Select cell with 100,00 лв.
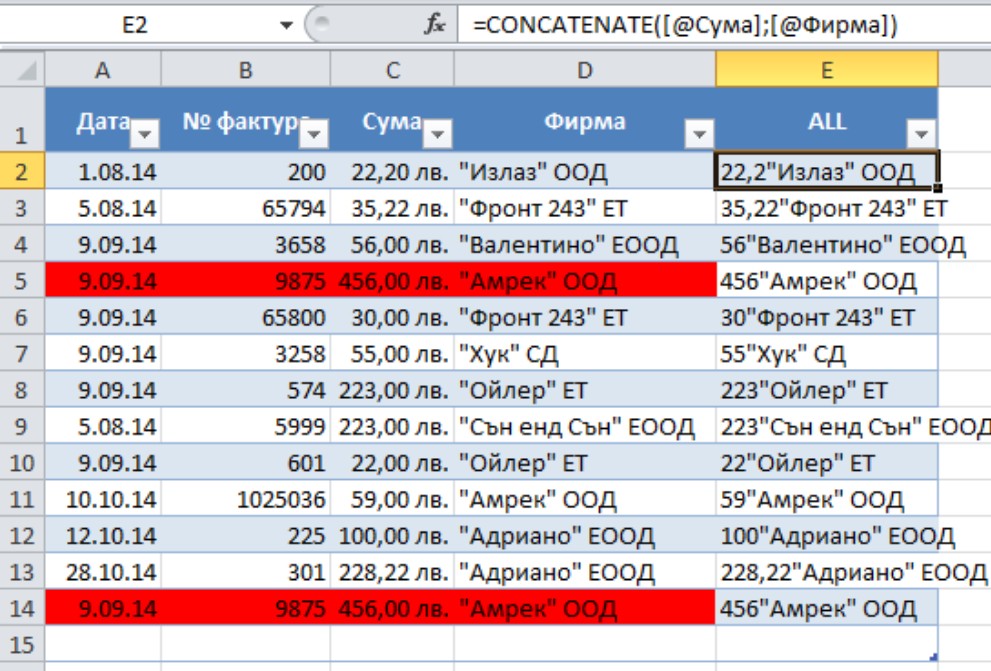Screen dimensions: 991x671 pyautogui.click(x=392, y=536)
